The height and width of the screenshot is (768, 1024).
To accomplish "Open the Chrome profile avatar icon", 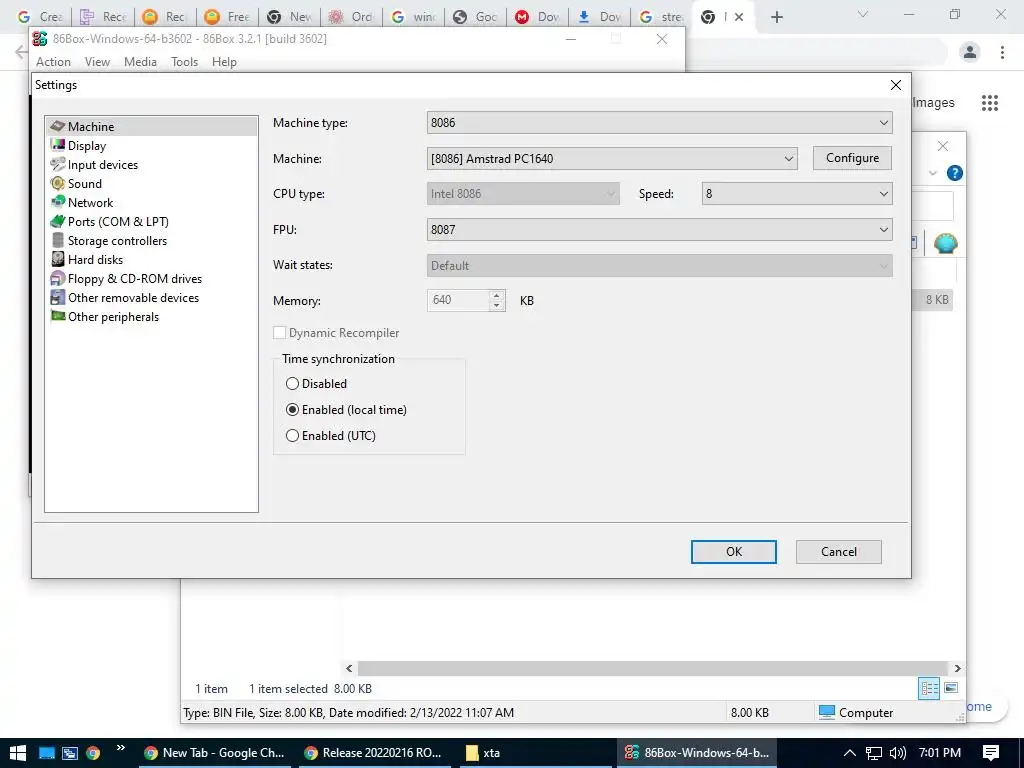I will click(970, 52).
